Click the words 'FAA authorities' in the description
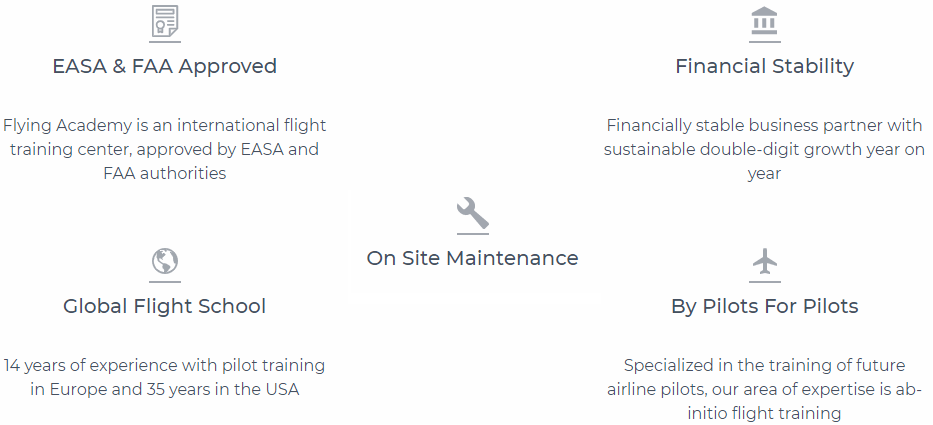The height and width of the screenshot is (425, 933). click(x=164, y=174)
